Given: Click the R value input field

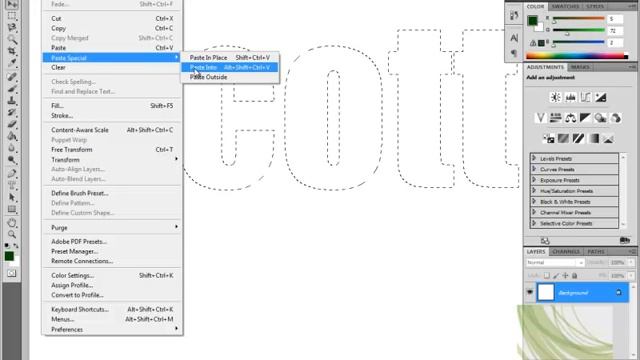Looking at the screenshot, I should pyautogui.click(x=615, y=19).
